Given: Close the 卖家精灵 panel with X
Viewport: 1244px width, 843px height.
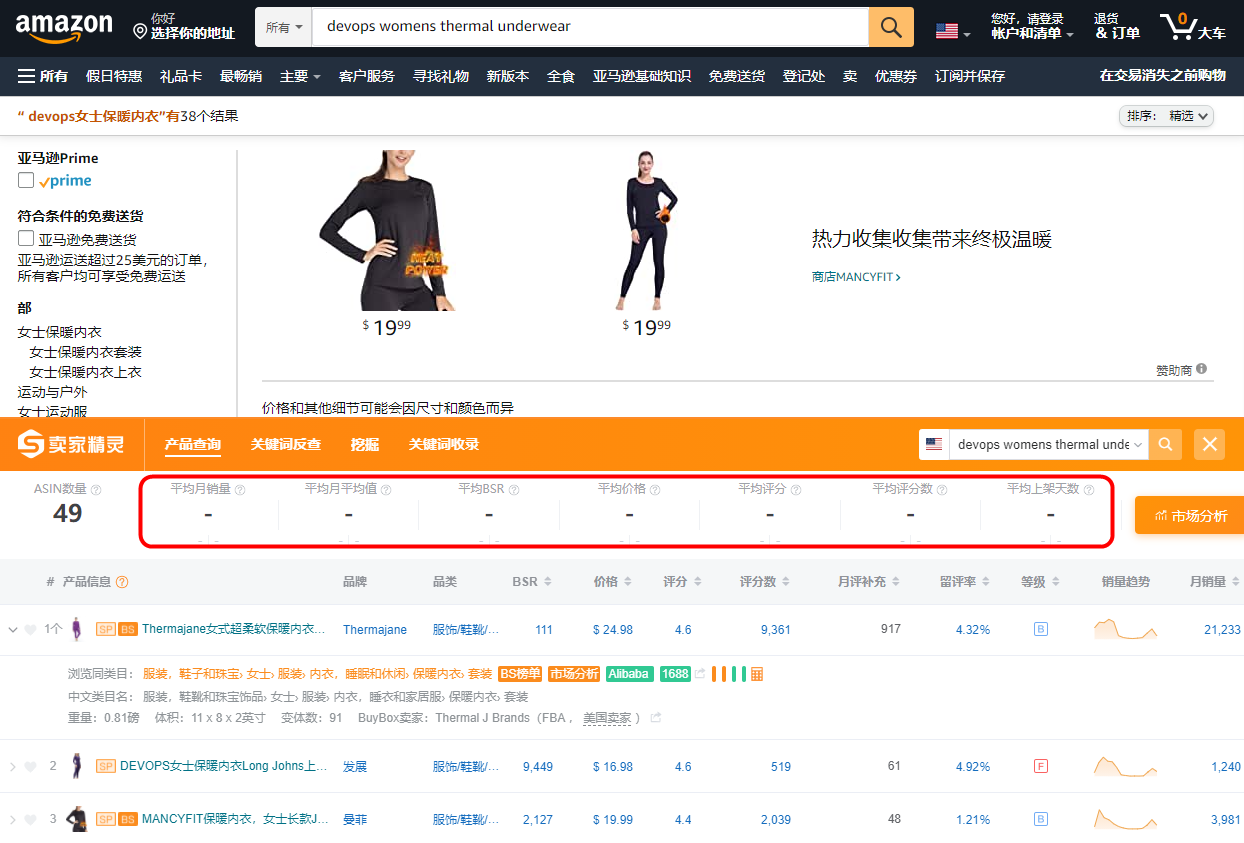Looking at the screenshot, I should (x=1210, y=444).
